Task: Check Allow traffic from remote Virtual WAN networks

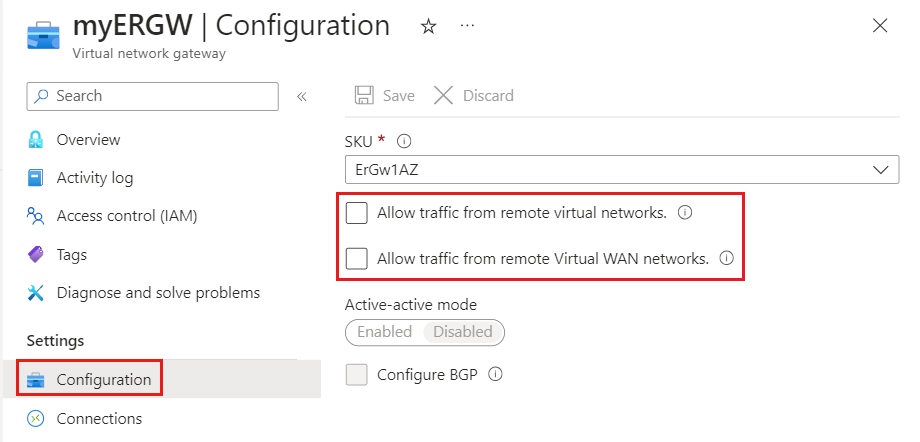Action: pos(357,258)
